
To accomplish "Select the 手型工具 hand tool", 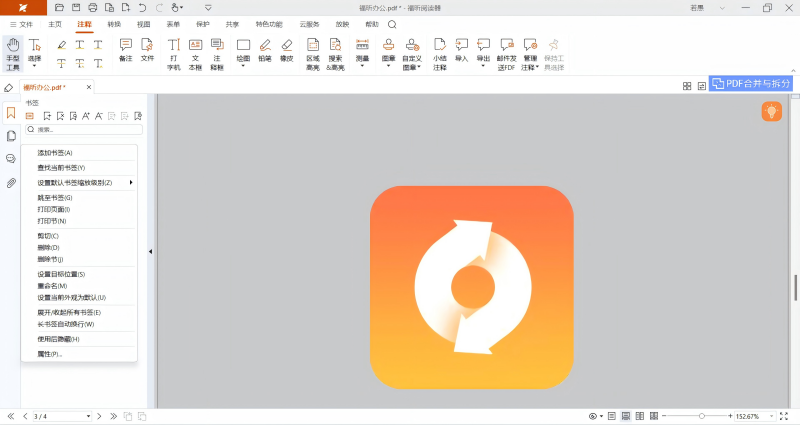I will (13, 54).
